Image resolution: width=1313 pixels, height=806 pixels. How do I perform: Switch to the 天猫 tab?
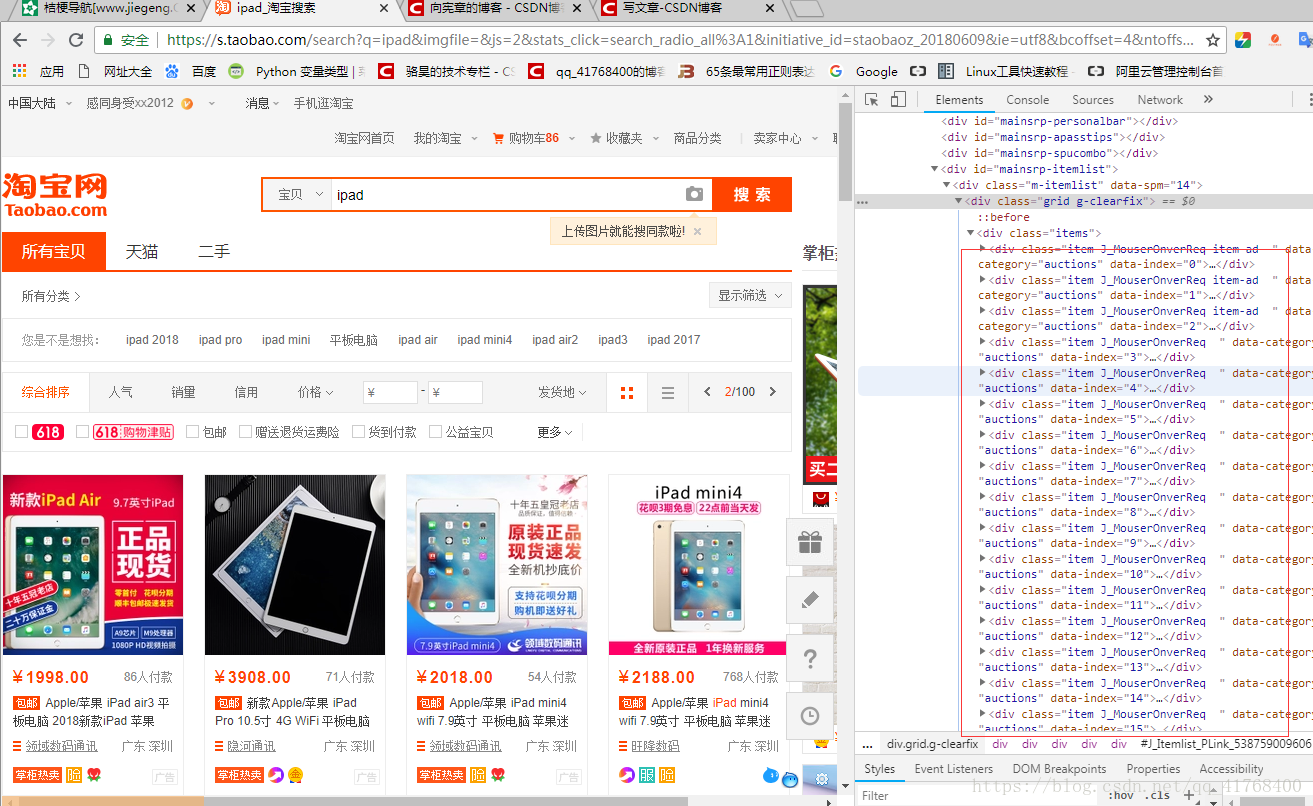pos(142,251)
